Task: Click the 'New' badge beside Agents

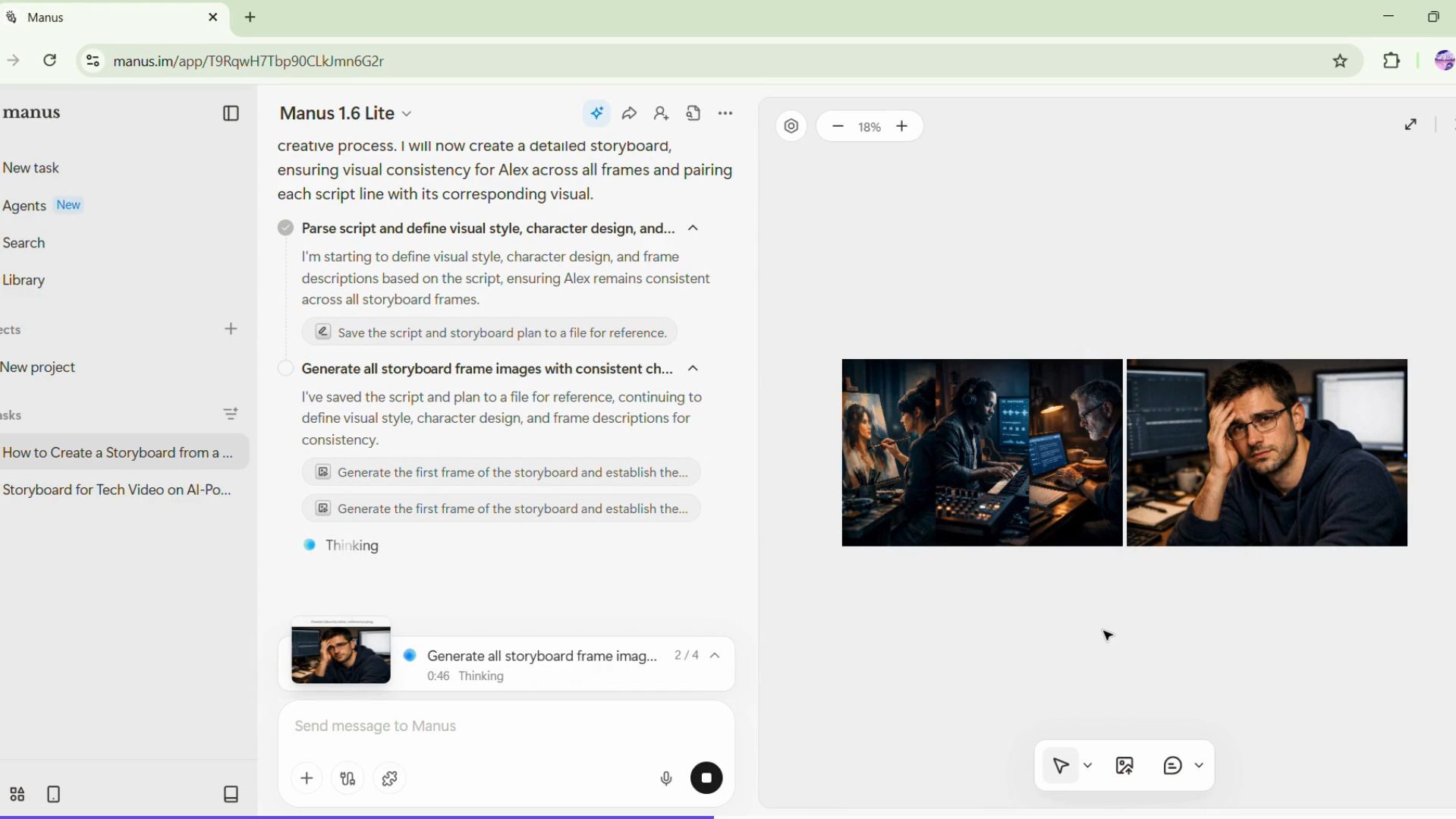Action: [68, 205]
